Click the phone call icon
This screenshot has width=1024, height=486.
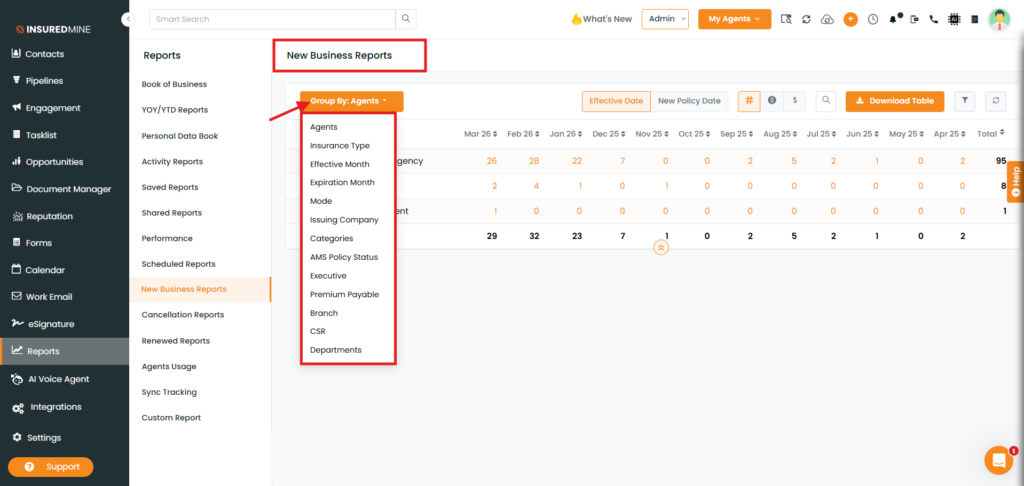pyautogui.click(x=933, y=19)
